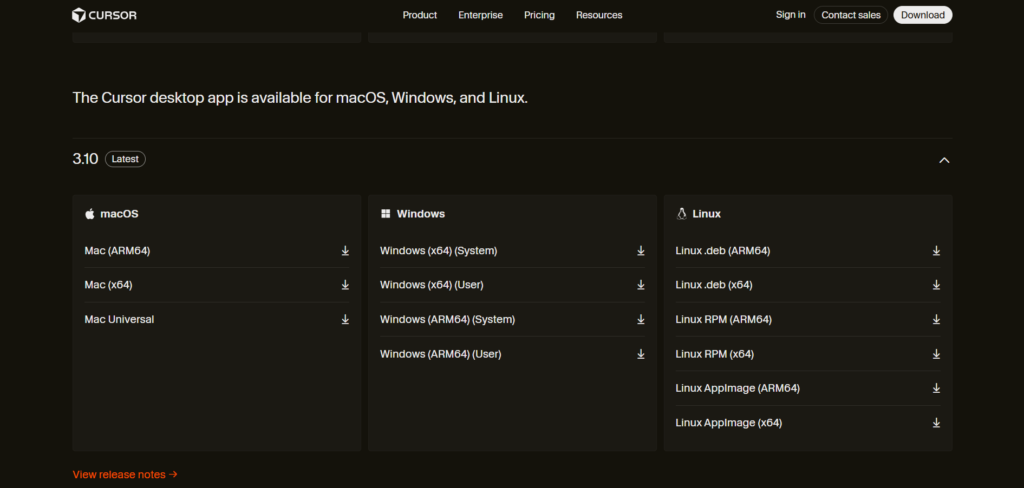The height and width of the screenshot is (488, 1024).
Task: Click the Linux penguin icon
Action: pos(681,214)
